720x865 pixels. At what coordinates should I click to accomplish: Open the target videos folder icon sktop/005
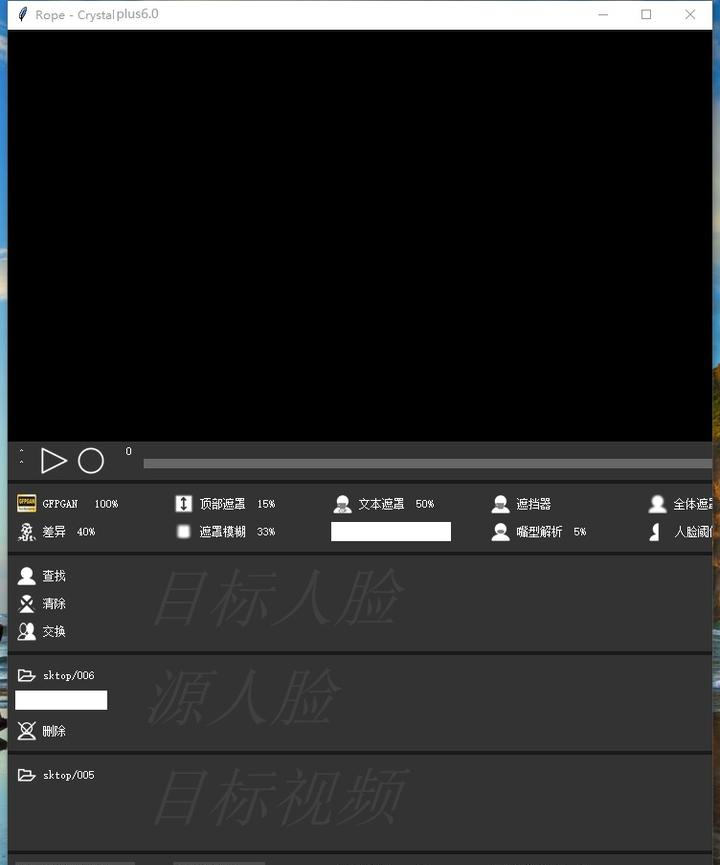point(26,775)
